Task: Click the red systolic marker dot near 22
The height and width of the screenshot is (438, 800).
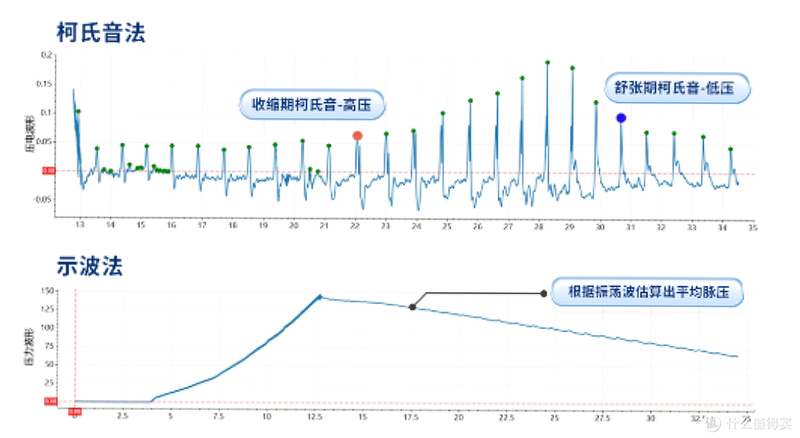Action: (x=358, y=136)
